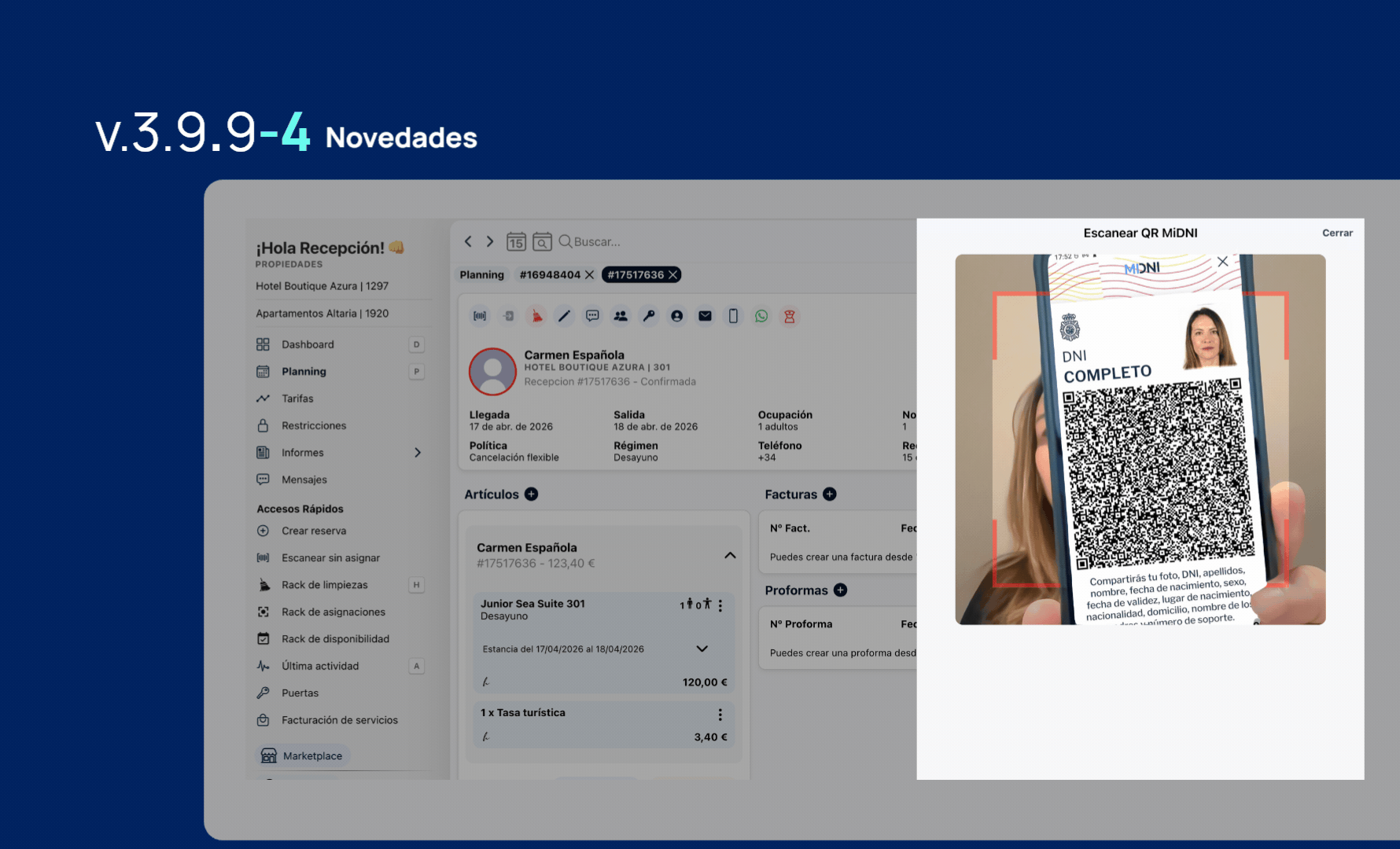Switch to reservation tab #16948404
Viewport: 1400px width, 849px height.
(549, 275)
